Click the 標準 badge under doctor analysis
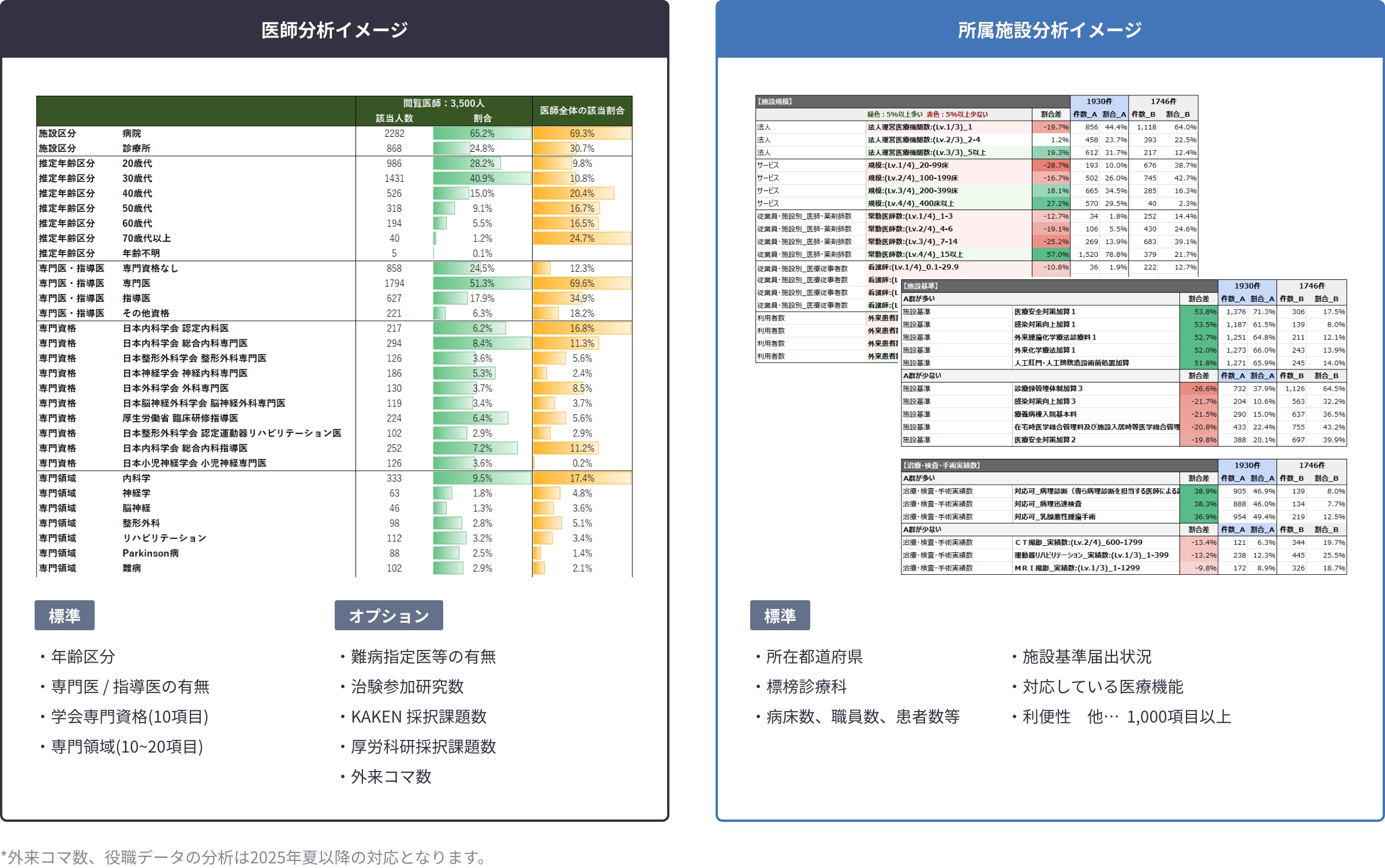 click(x=64, y=615)
